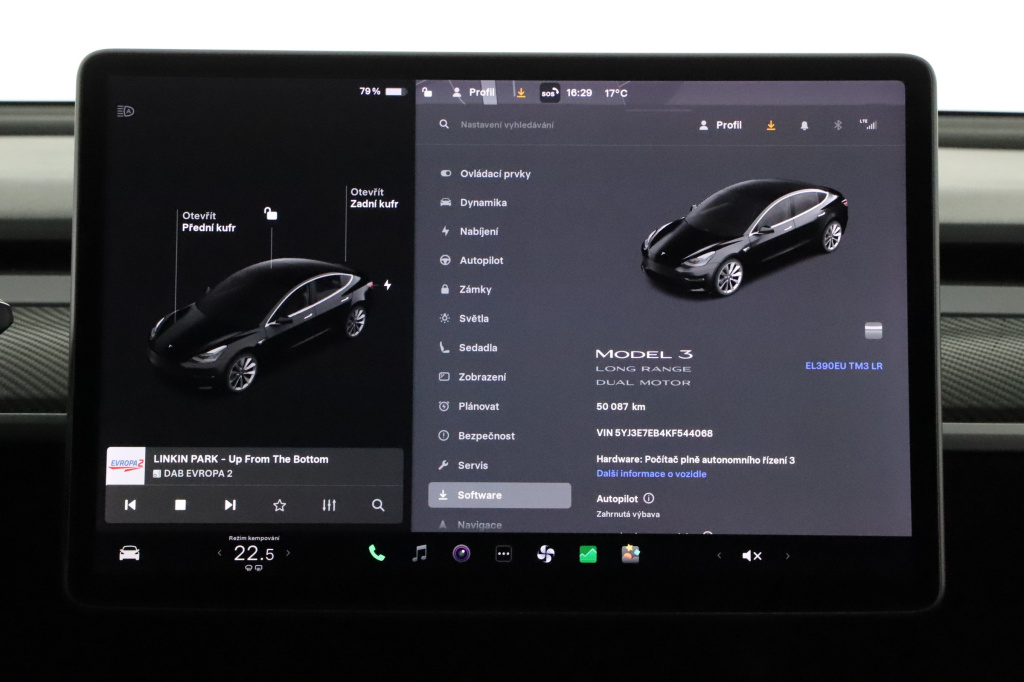The image size is (1024, 682).
Task: Tap the LTE signal strength icon
Action: pyautogui.click(x=869, y=124)
